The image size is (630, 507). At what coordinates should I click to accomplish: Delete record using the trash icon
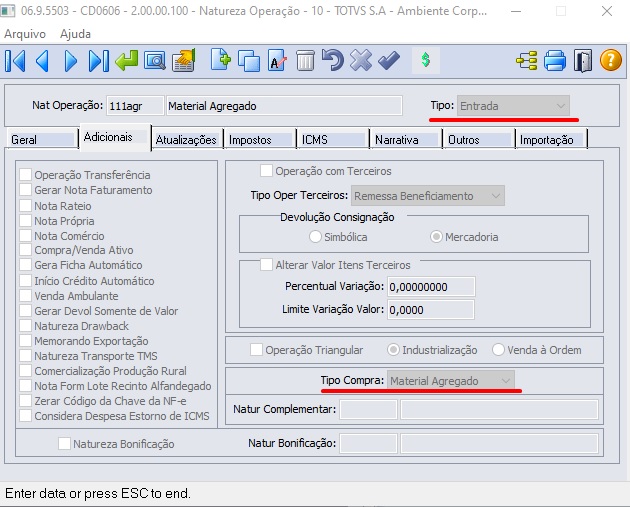pyautogui.click(x=305, y=61)
